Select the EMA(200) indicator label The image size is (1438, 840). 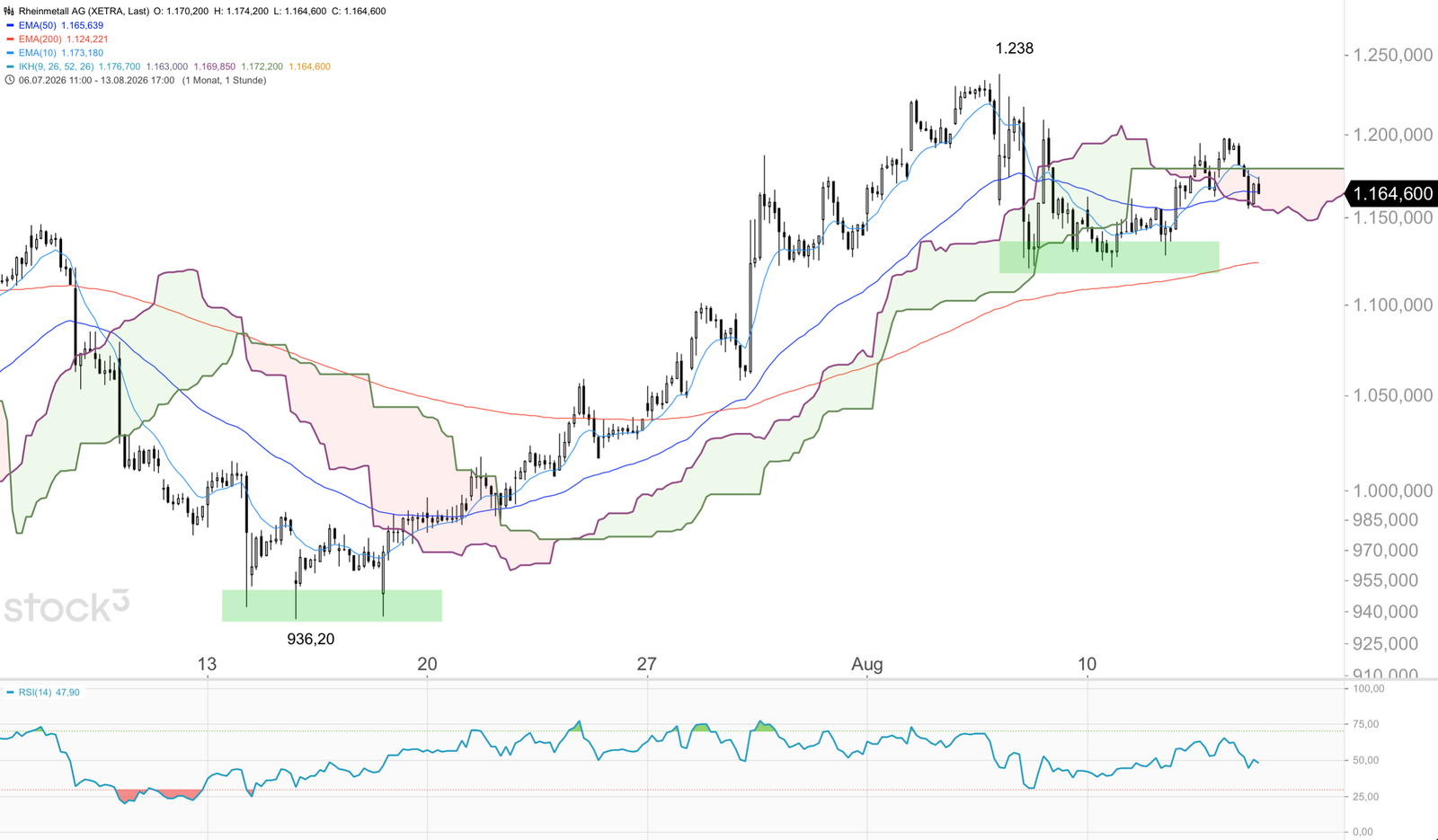pyautogui.click(x=40, y=40)
